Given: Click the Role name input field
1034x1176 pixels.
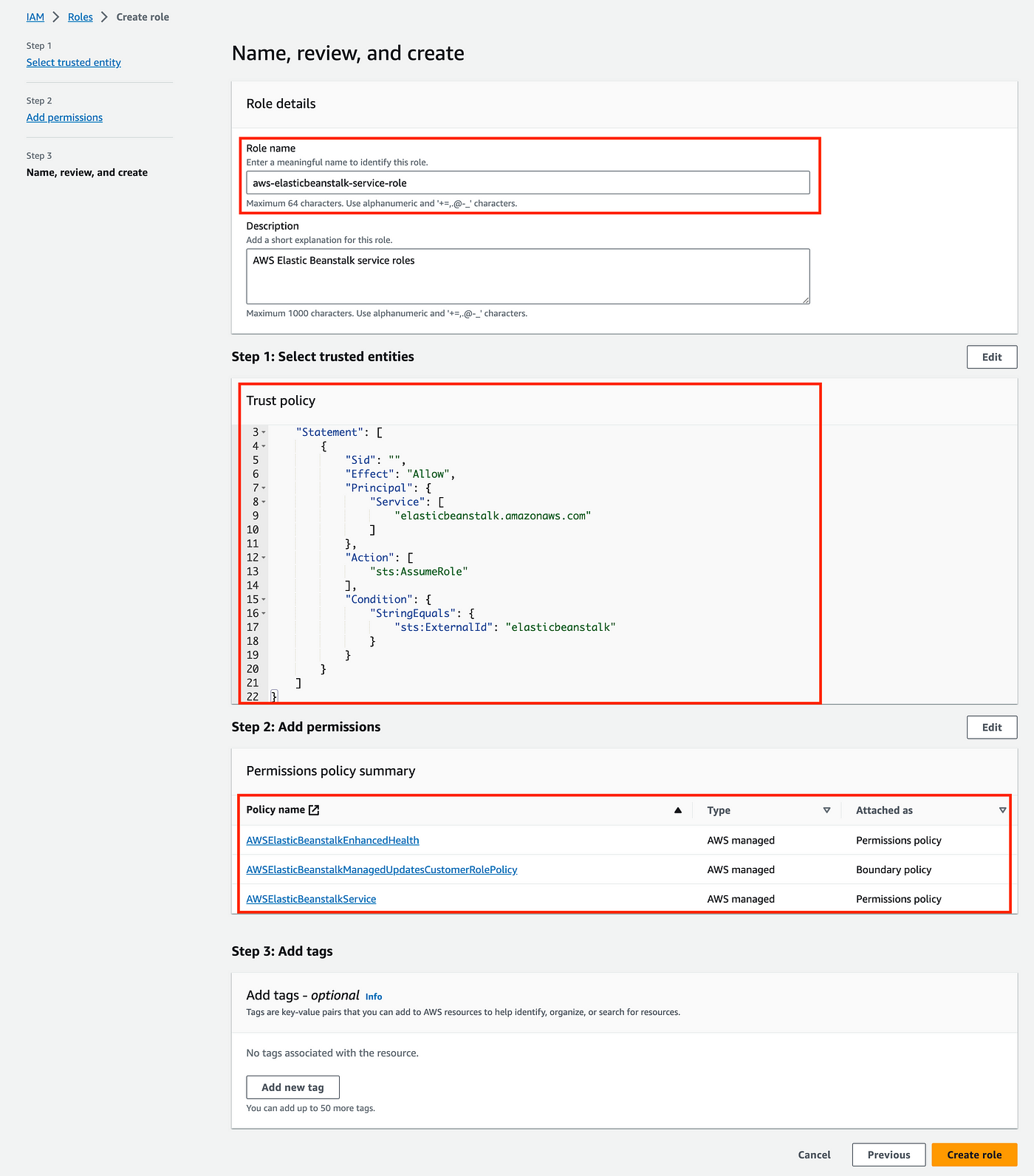Looking at the screenshot, I should click(528, 182).
